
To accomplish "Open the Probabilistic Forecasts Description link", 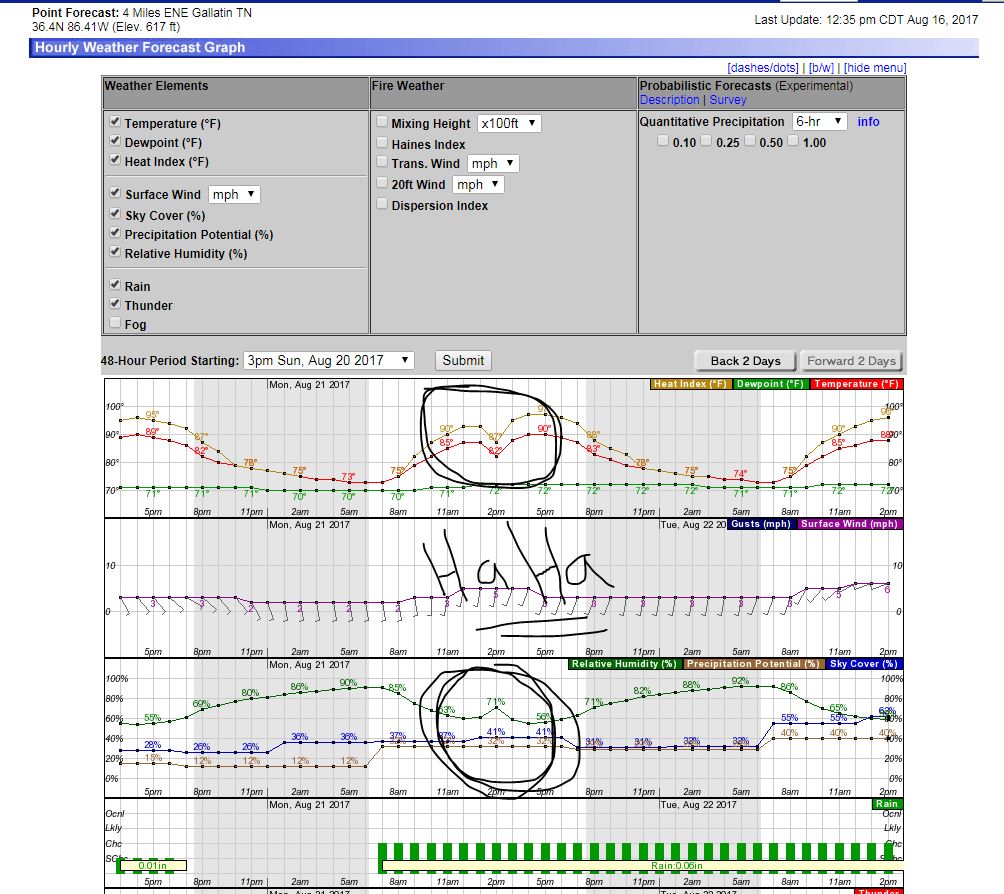I will click(669, 100).
